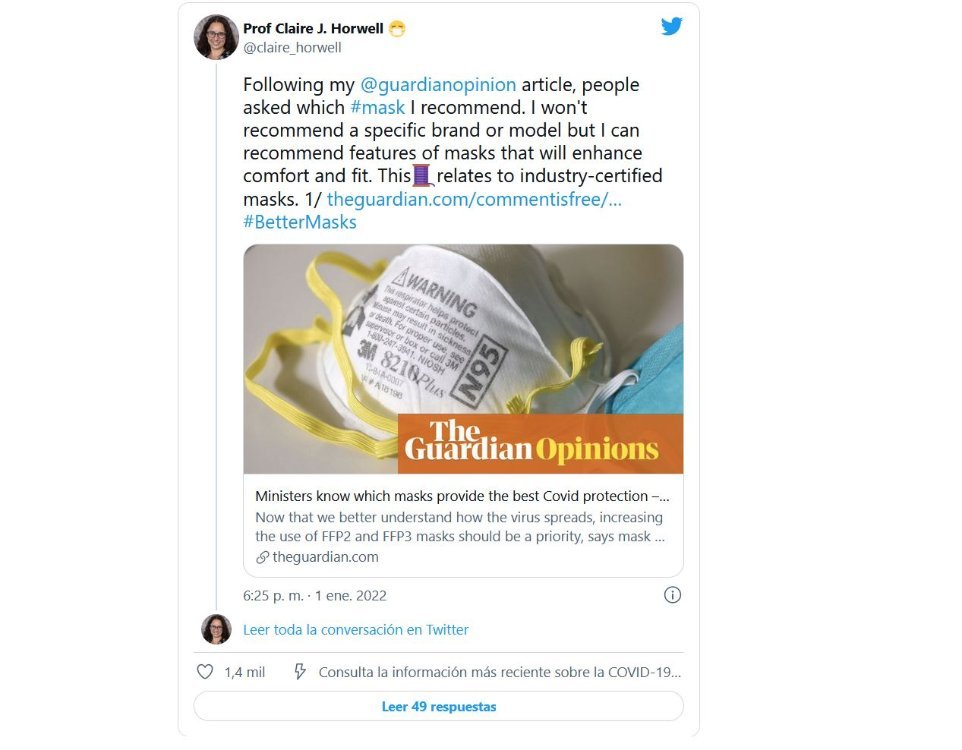
Task: Like the tweet with the heart icon
Action: 205,672
